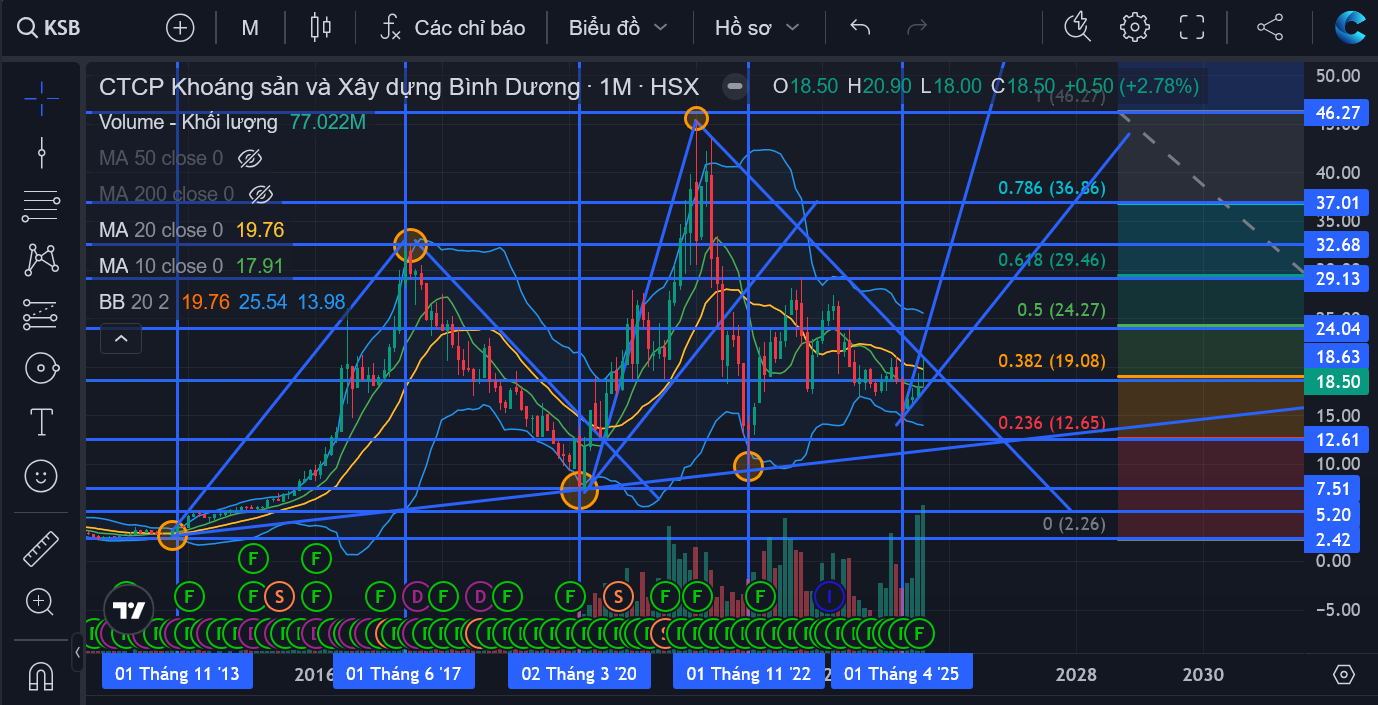1378x705 pixels.
Task: Show the hidden MA 200 indicator
Action: (260, 194)
